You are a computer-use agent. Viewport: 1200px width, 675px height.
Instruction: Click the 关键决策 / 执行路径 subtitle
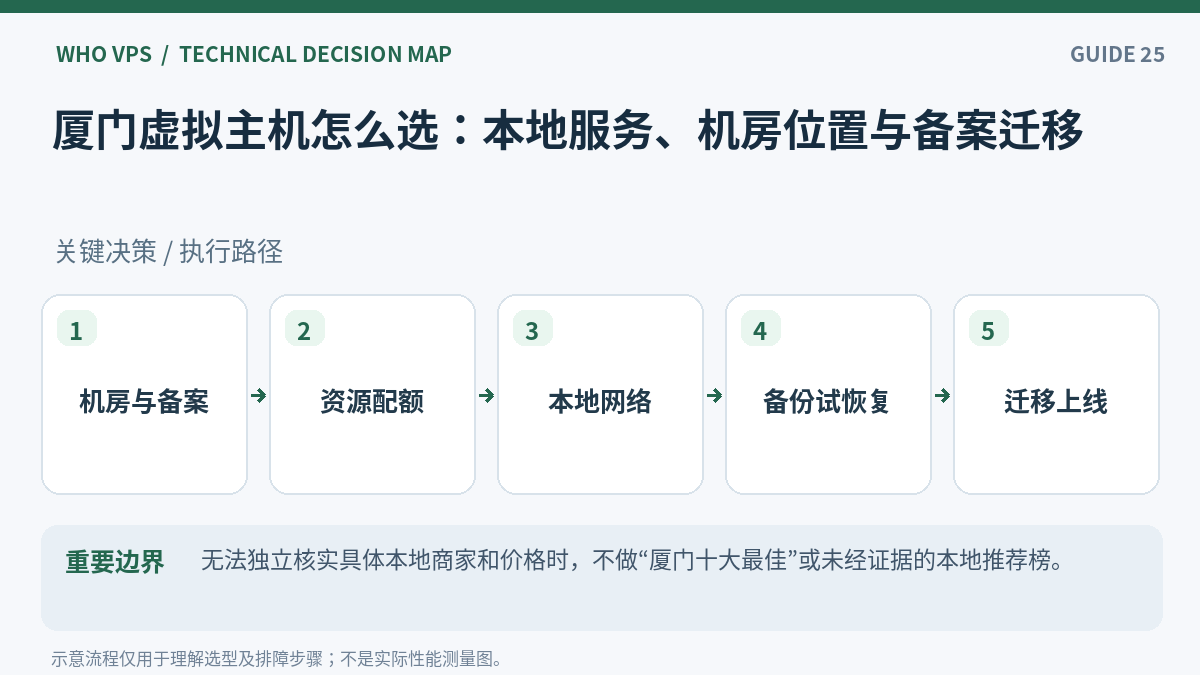[169, 252]
